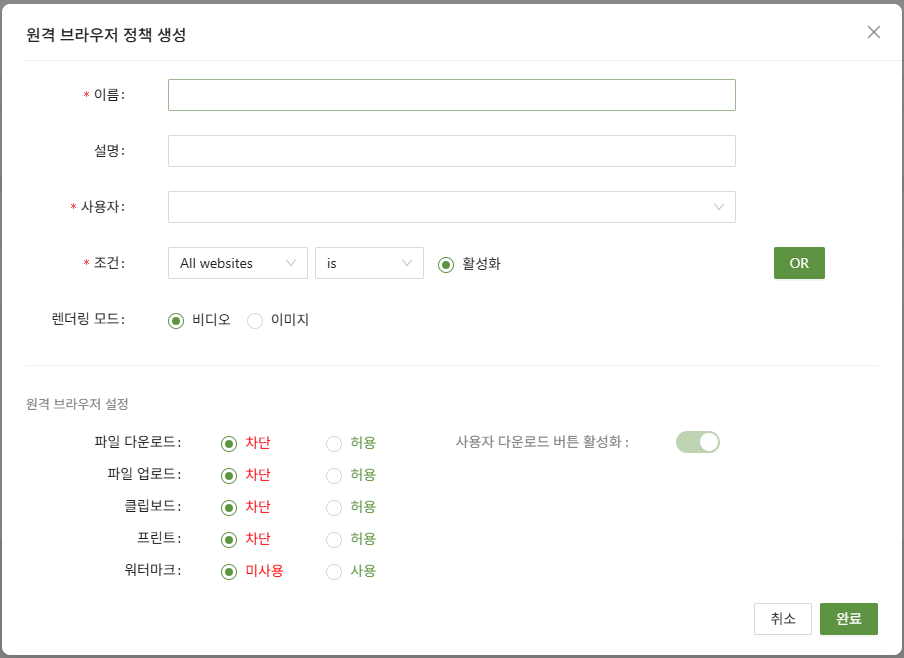
Task: Click the green OR button
Action: pyautogui.click(x=798, y=263)
